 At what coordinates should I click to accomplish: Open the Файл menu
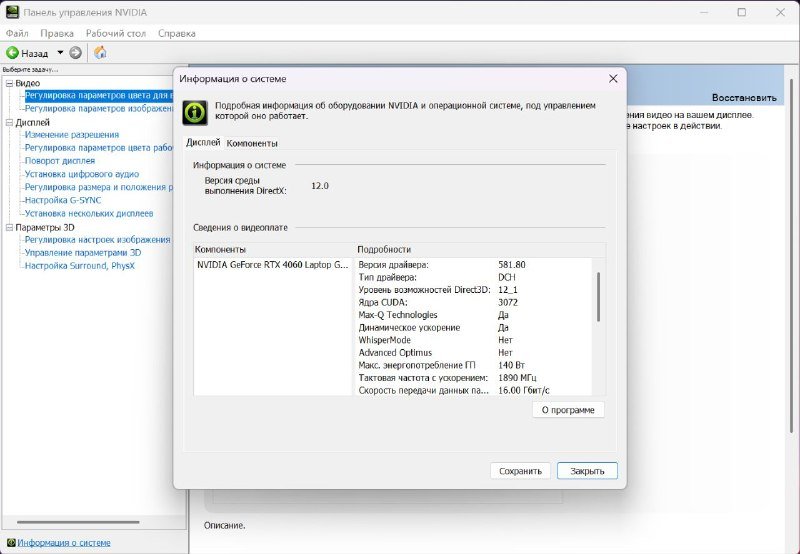pos(17,33)
